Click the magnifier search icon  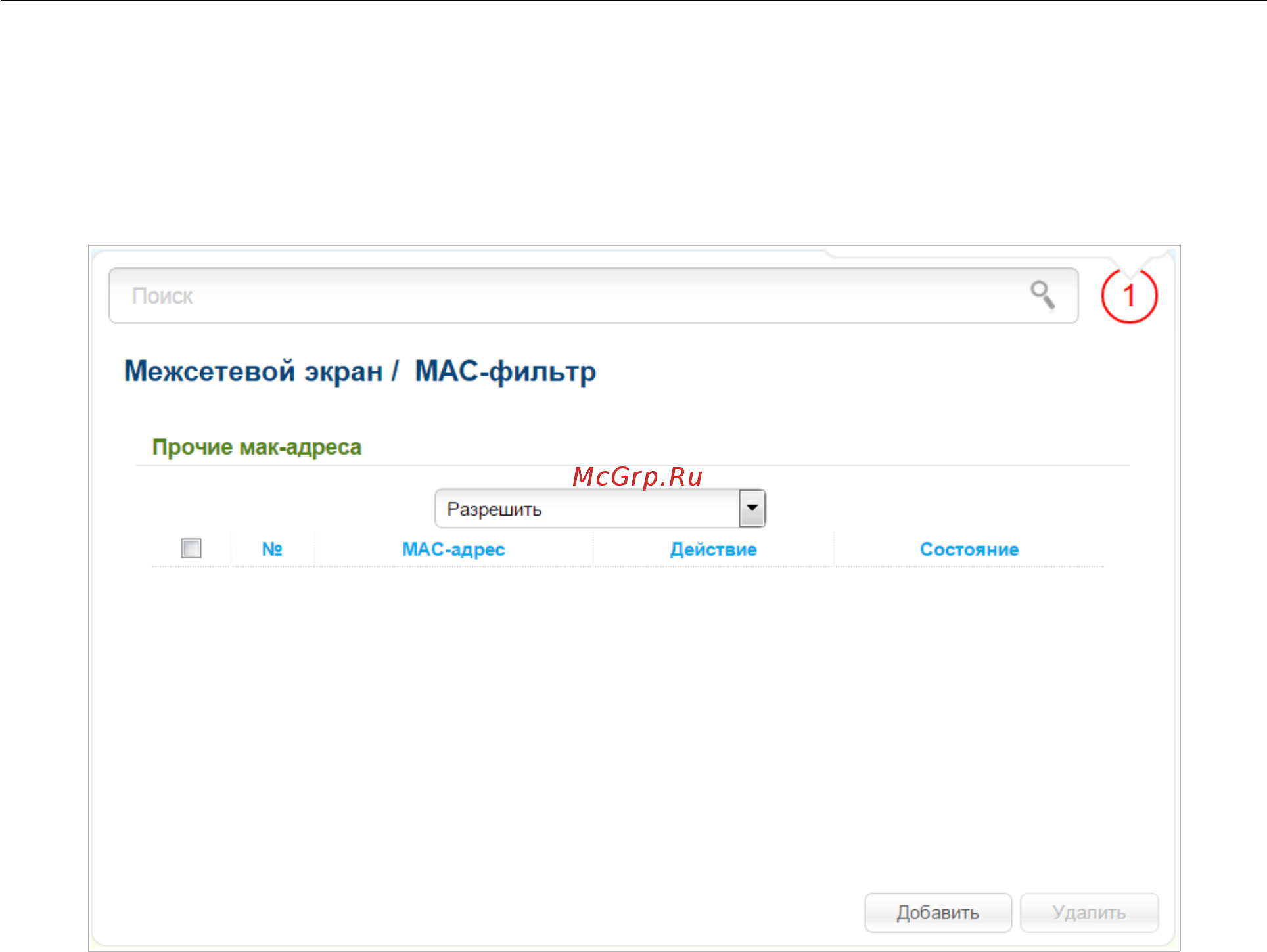[x=1042, y=295]
